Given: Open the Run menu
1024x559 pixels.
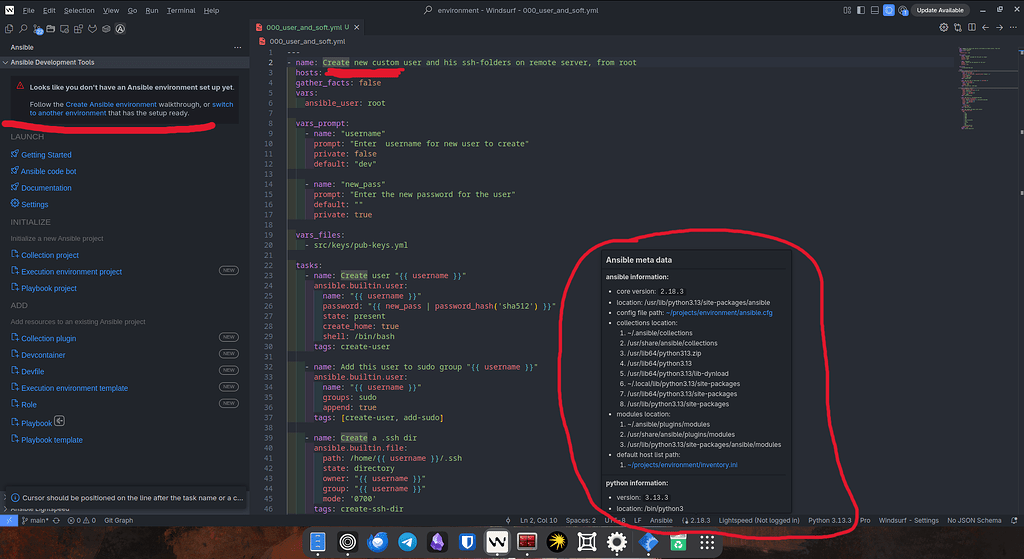Looking at the screenshot, I should coord(152,10).
